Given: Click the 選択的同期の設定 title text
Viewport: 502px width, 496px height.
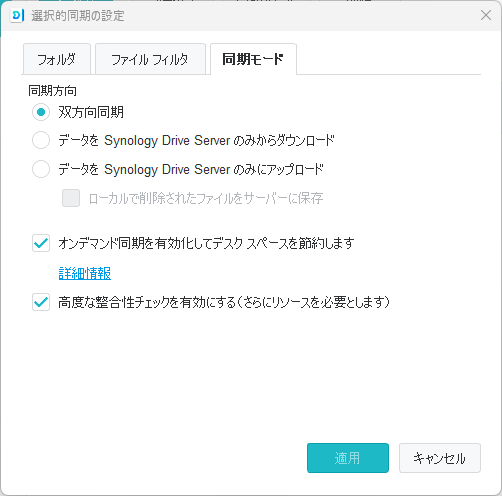Looking at the screenshot, I should click(x=78, y=16).
